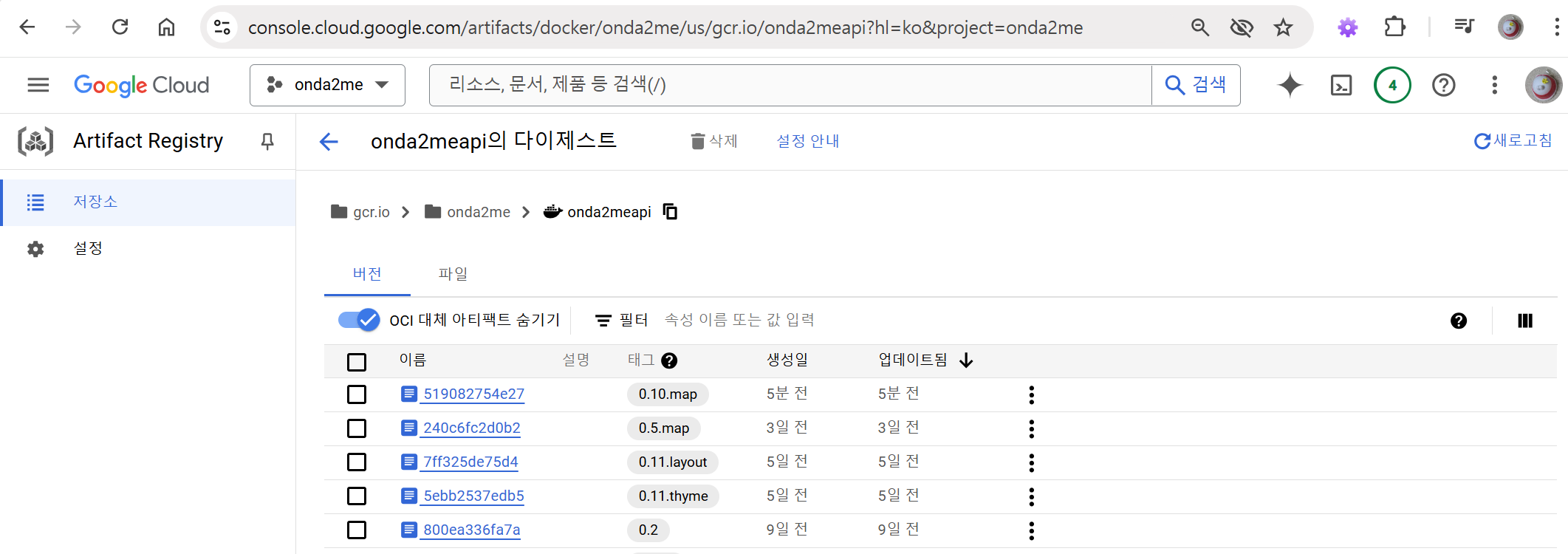Sort by the 이름 column header

coord(413,360)
